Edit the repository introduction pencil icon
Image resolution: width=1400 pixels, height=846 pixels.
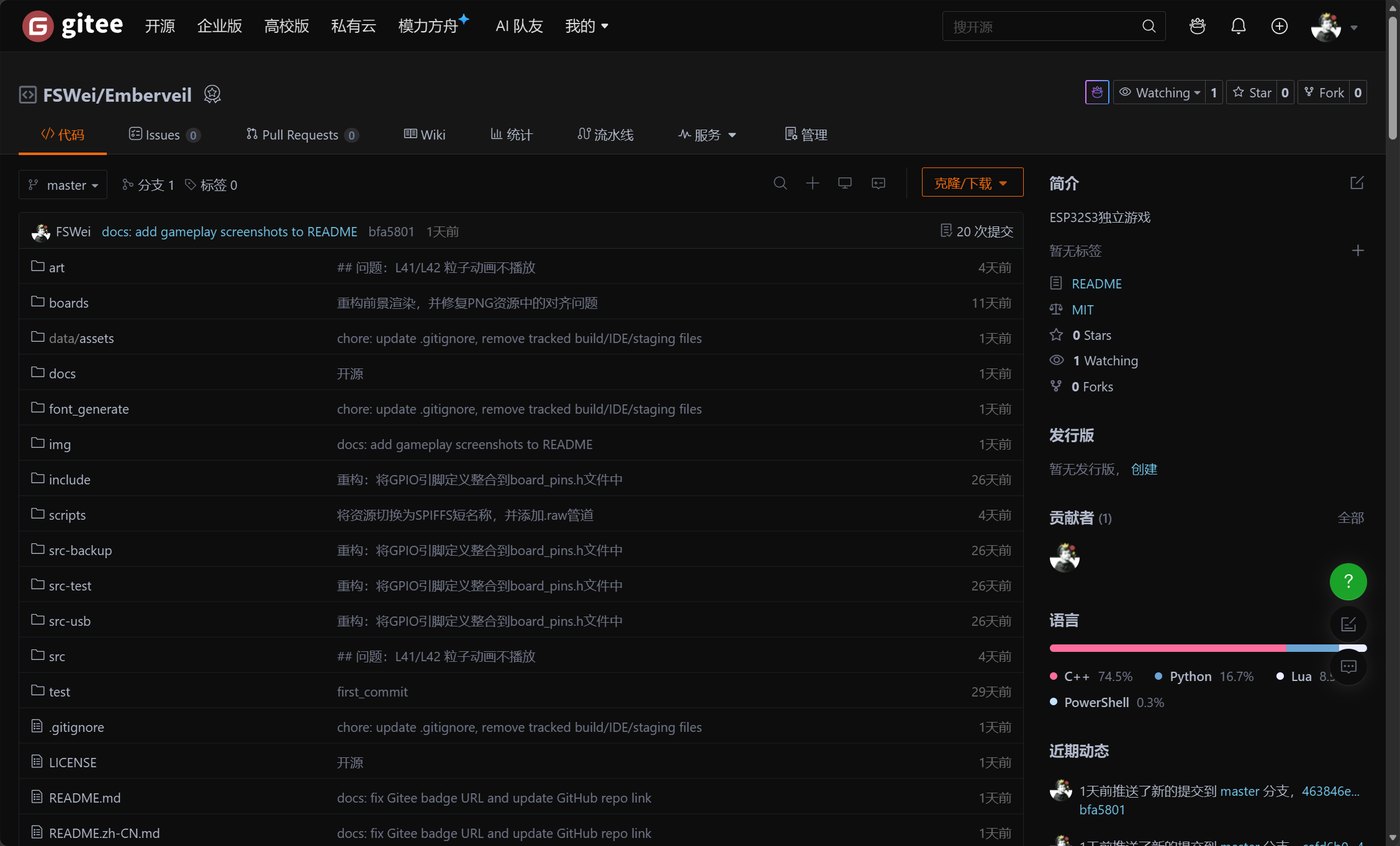(1357, 183)
